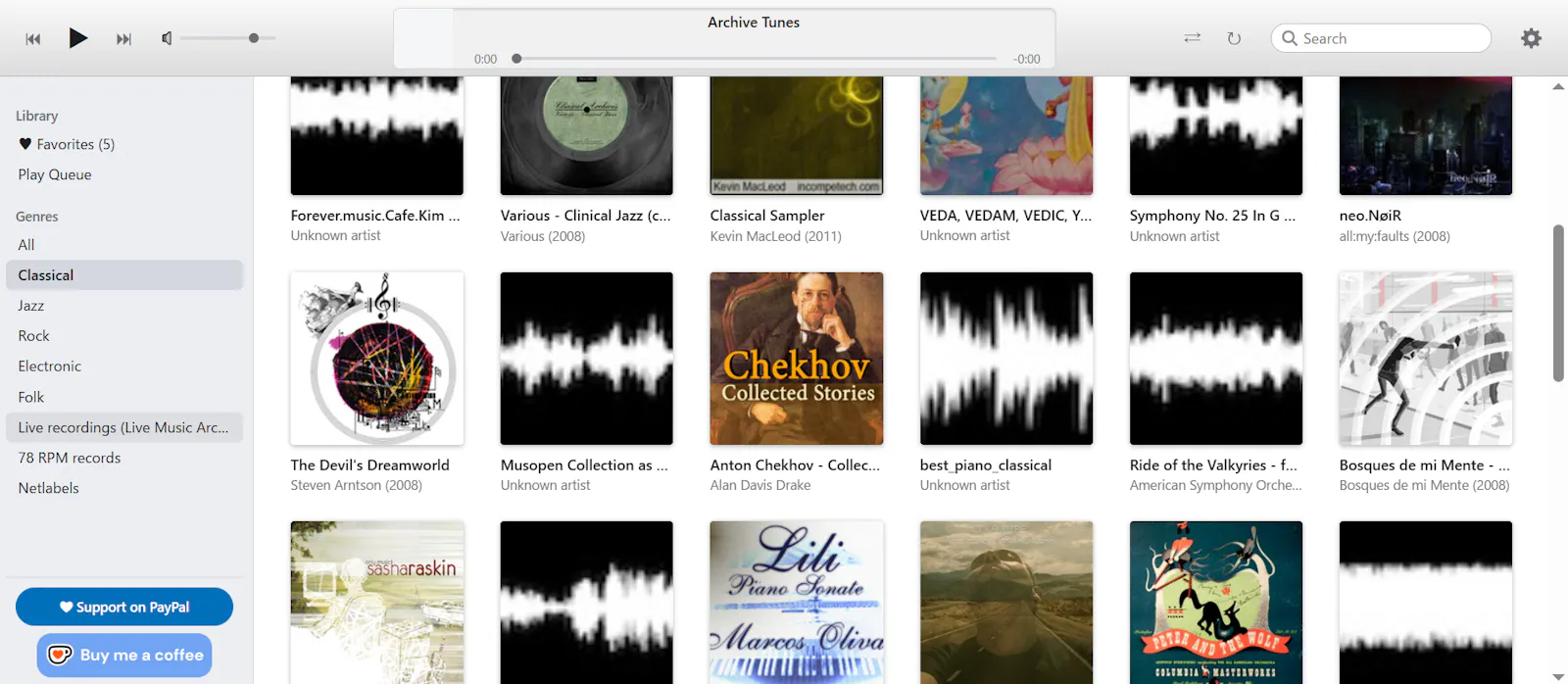1568x684 pixels.
Task: Click the scrollbar down arrow
Action: (1558, 676)
